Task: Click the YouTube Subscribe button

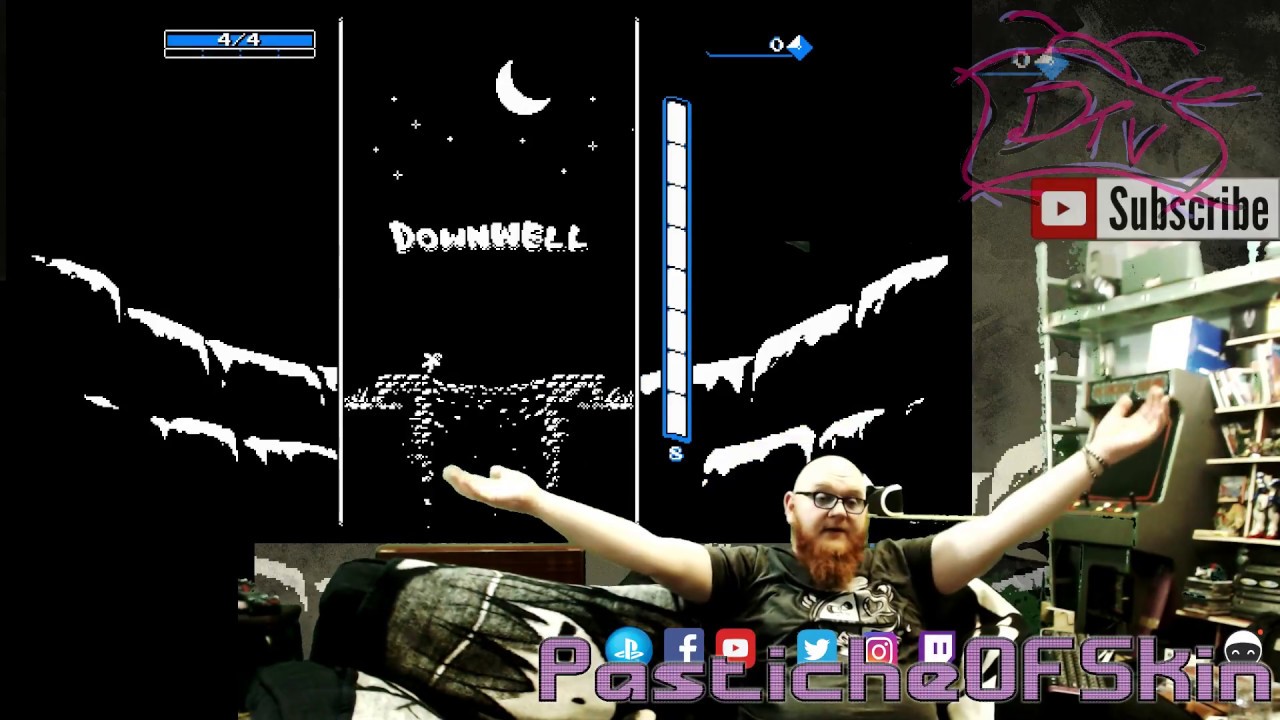Action: [x=1155, y=209]
